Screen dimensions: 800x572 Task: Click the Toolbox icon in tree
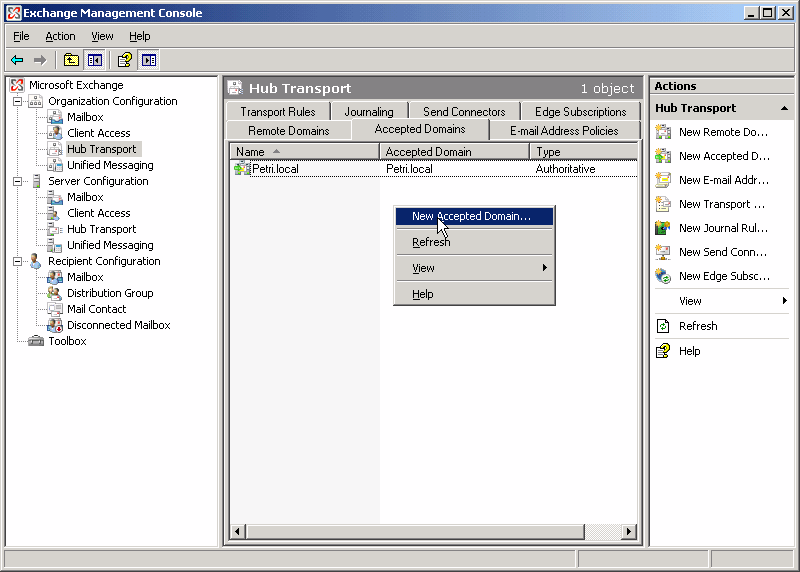point(36,341)
